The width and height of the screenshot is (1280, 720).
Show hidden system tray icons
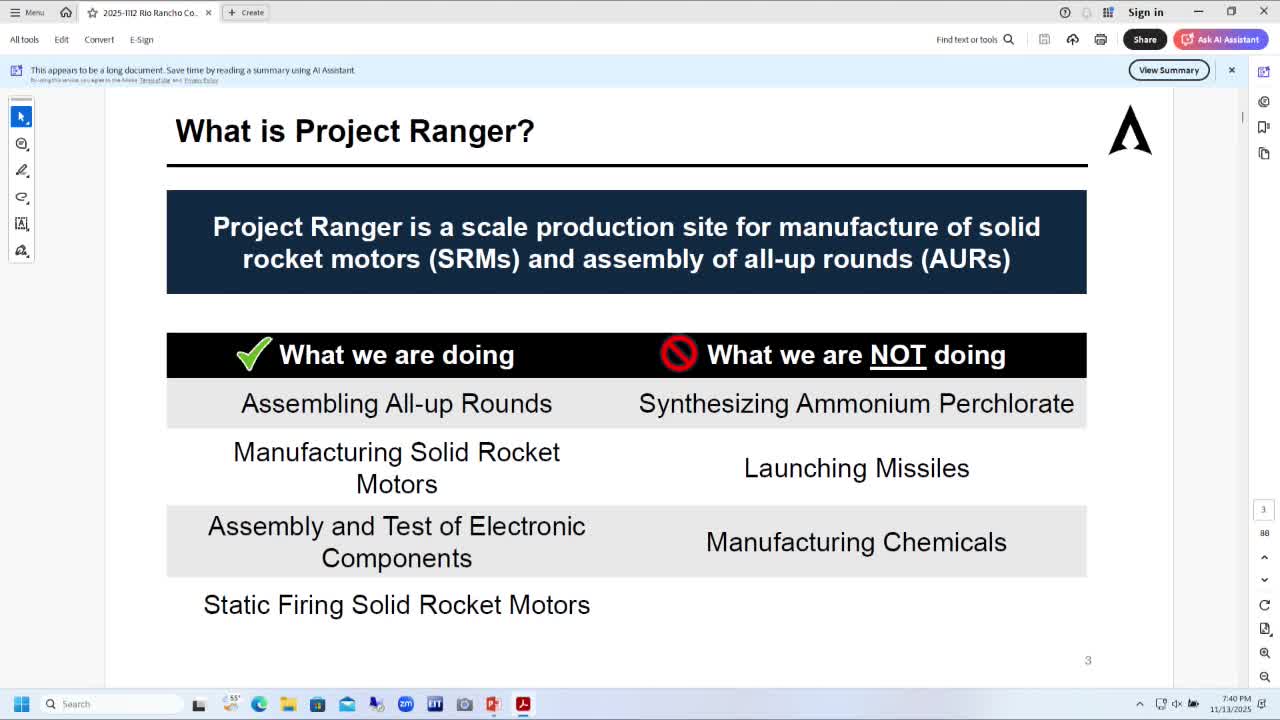(x=1139, y=704)
